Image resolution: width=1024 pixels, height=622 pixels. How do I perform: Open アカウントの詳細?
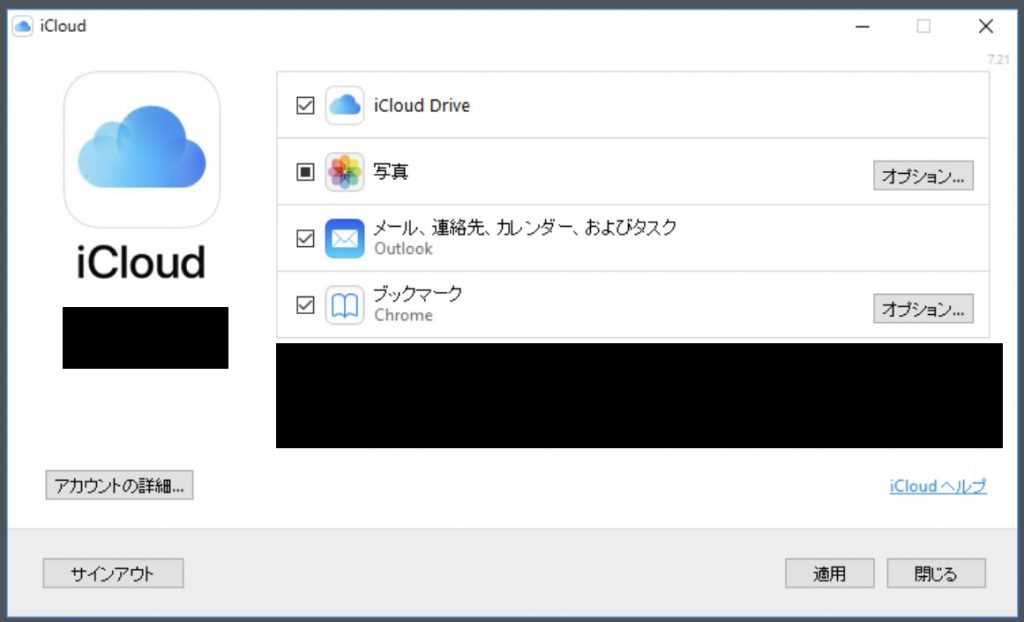coord(120,485)
